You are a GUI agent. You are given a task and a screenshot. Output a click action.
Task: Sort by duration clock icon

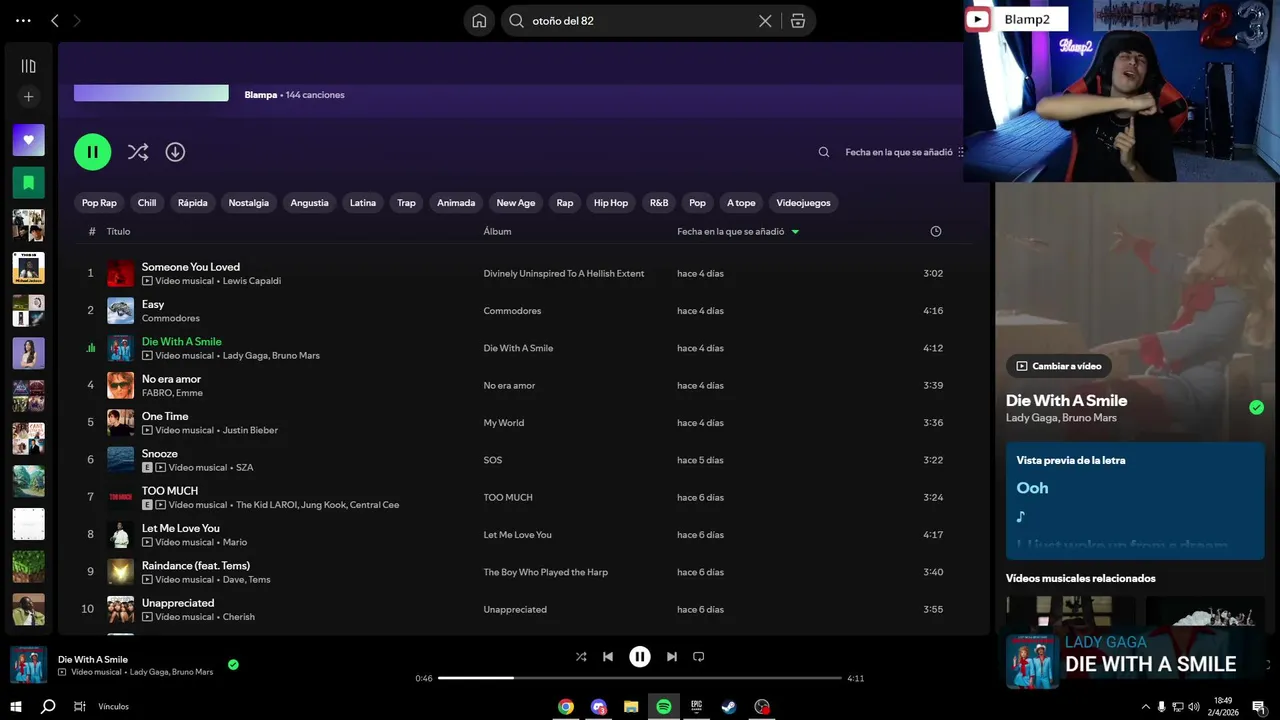[936, 232]
